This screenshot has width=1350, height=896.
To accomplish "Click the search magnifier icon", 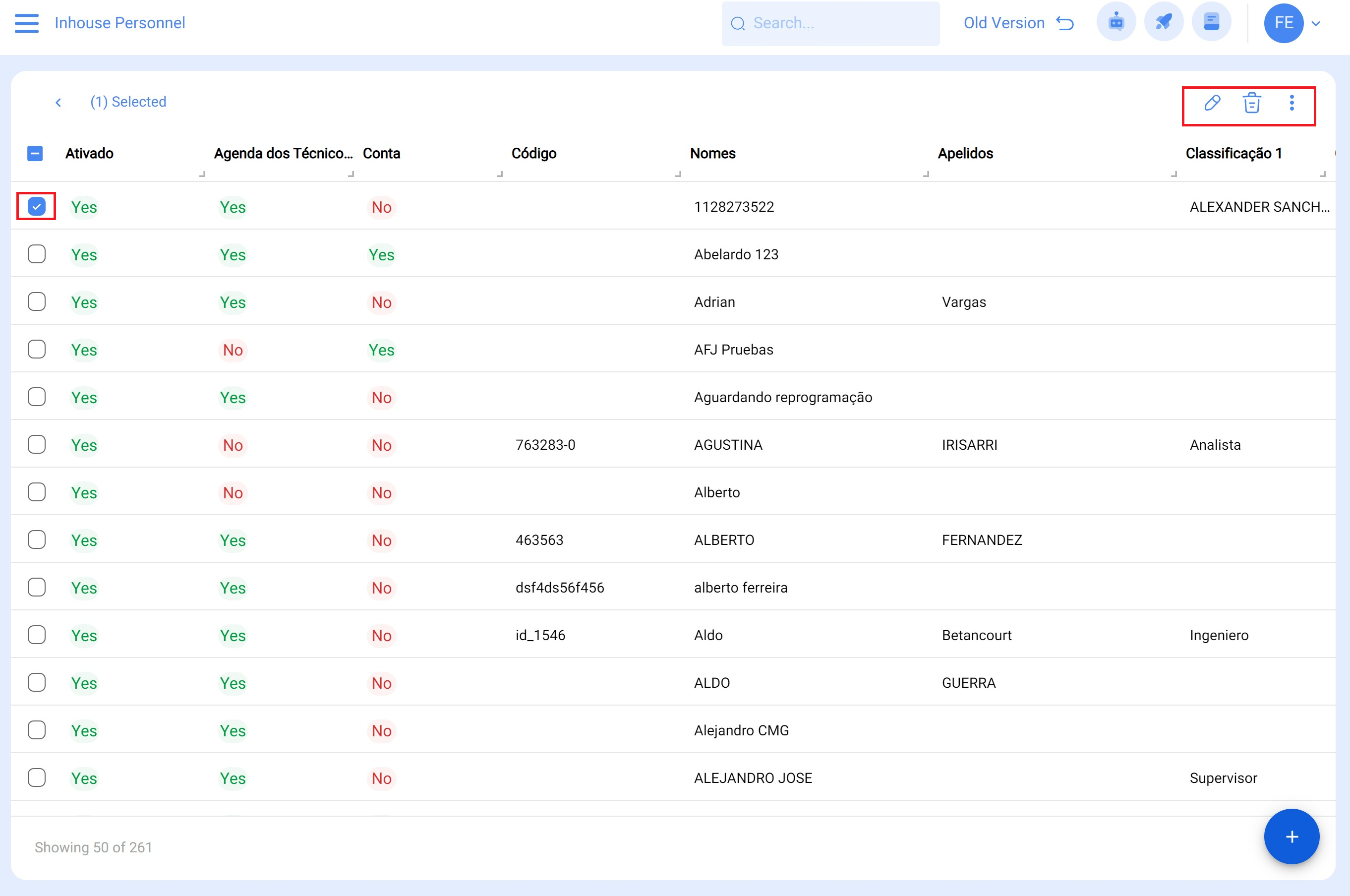I will coord(738,23).
